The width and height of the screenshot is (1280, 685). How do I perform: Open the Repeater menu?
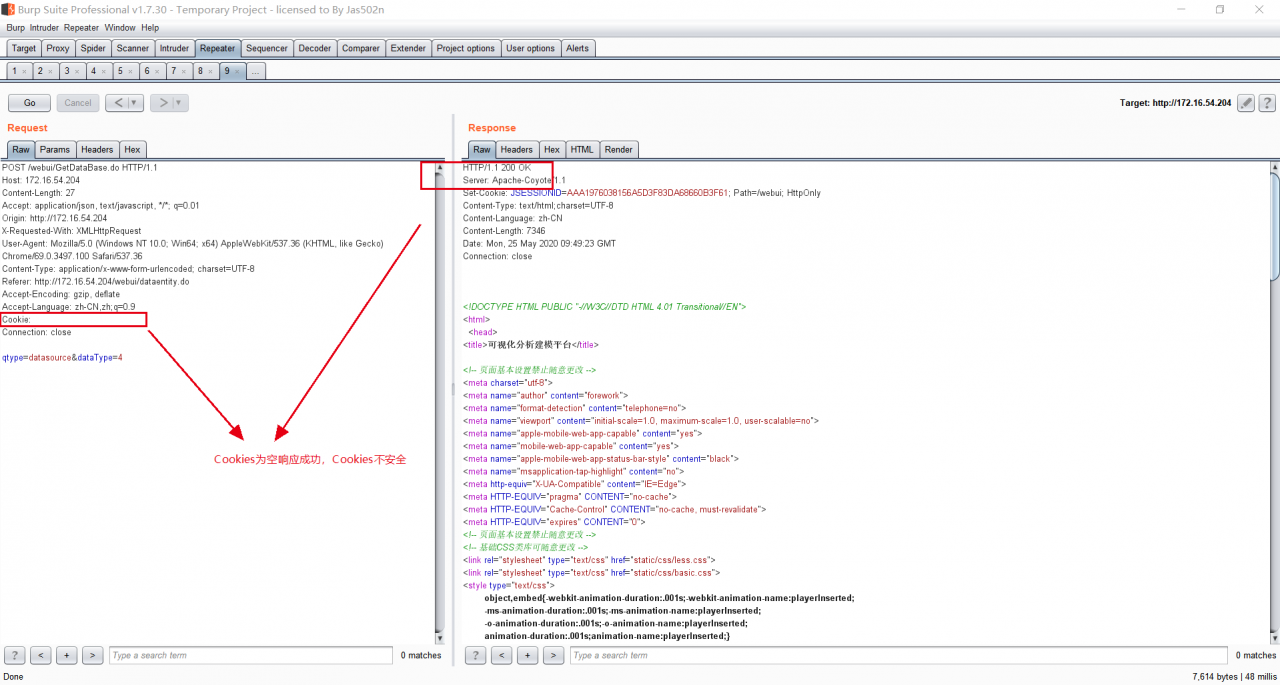tap(81, 28)
